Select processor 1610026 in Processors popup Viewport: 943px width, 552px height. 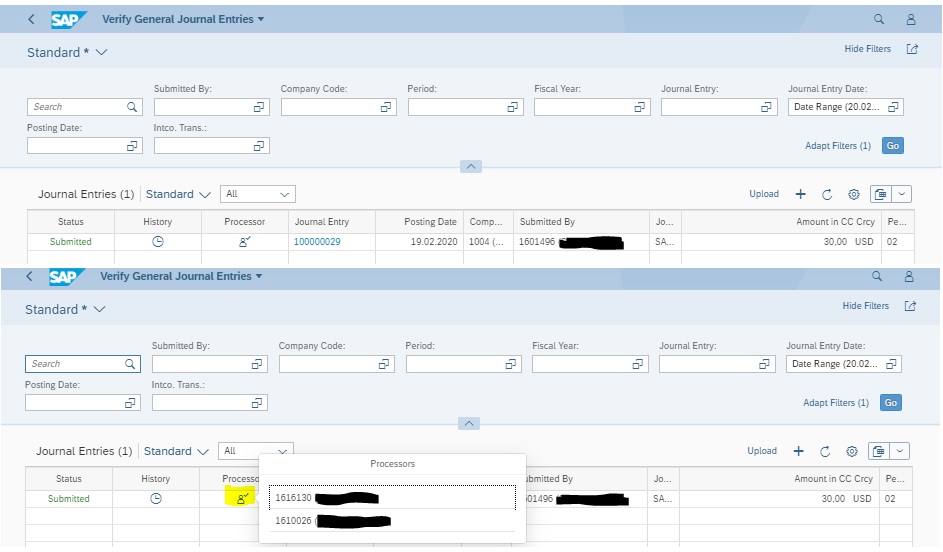pos(392,521)
